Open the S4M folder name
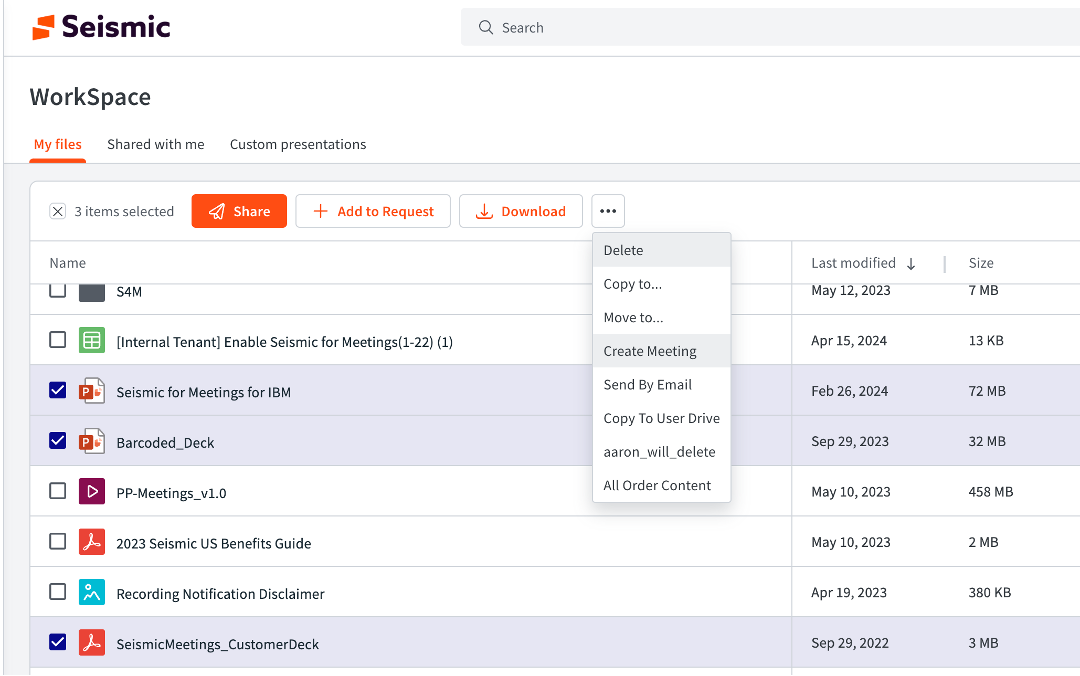The height and width of the screenshot is (676, 1080). pos(129,292)
